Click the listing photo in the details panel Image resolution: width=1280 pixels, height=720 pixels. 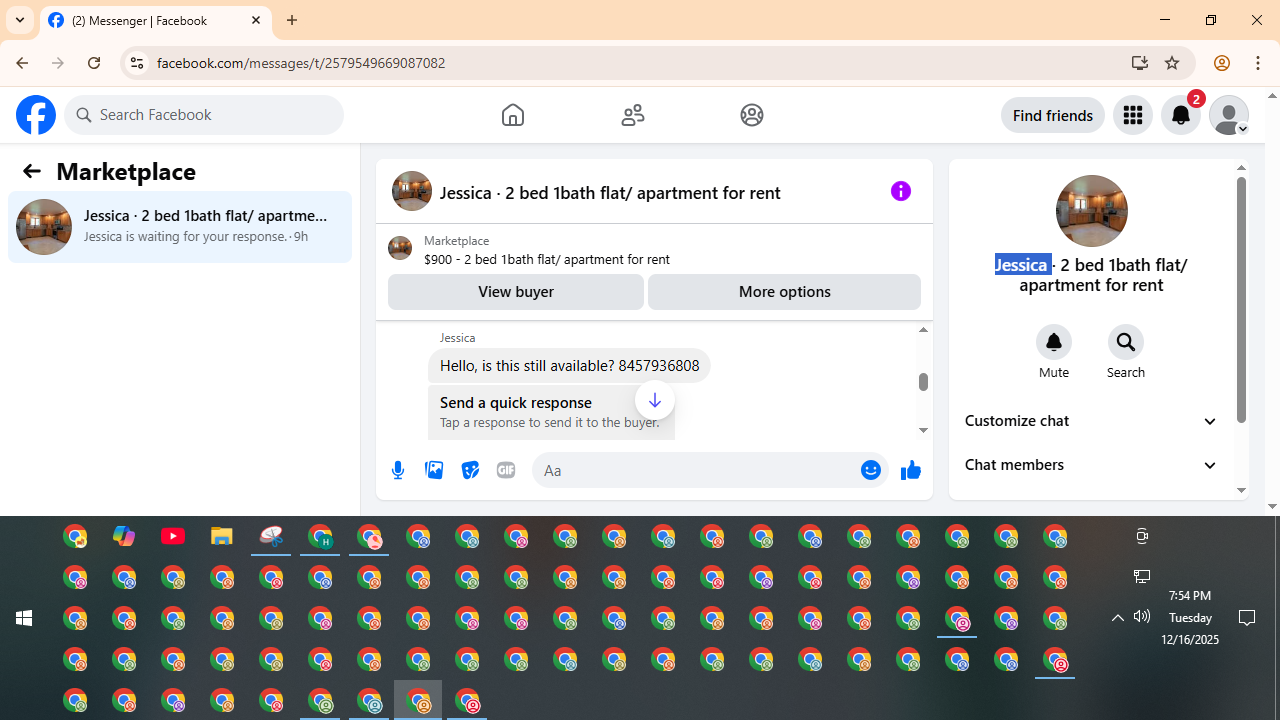[x=1092, y=211]
